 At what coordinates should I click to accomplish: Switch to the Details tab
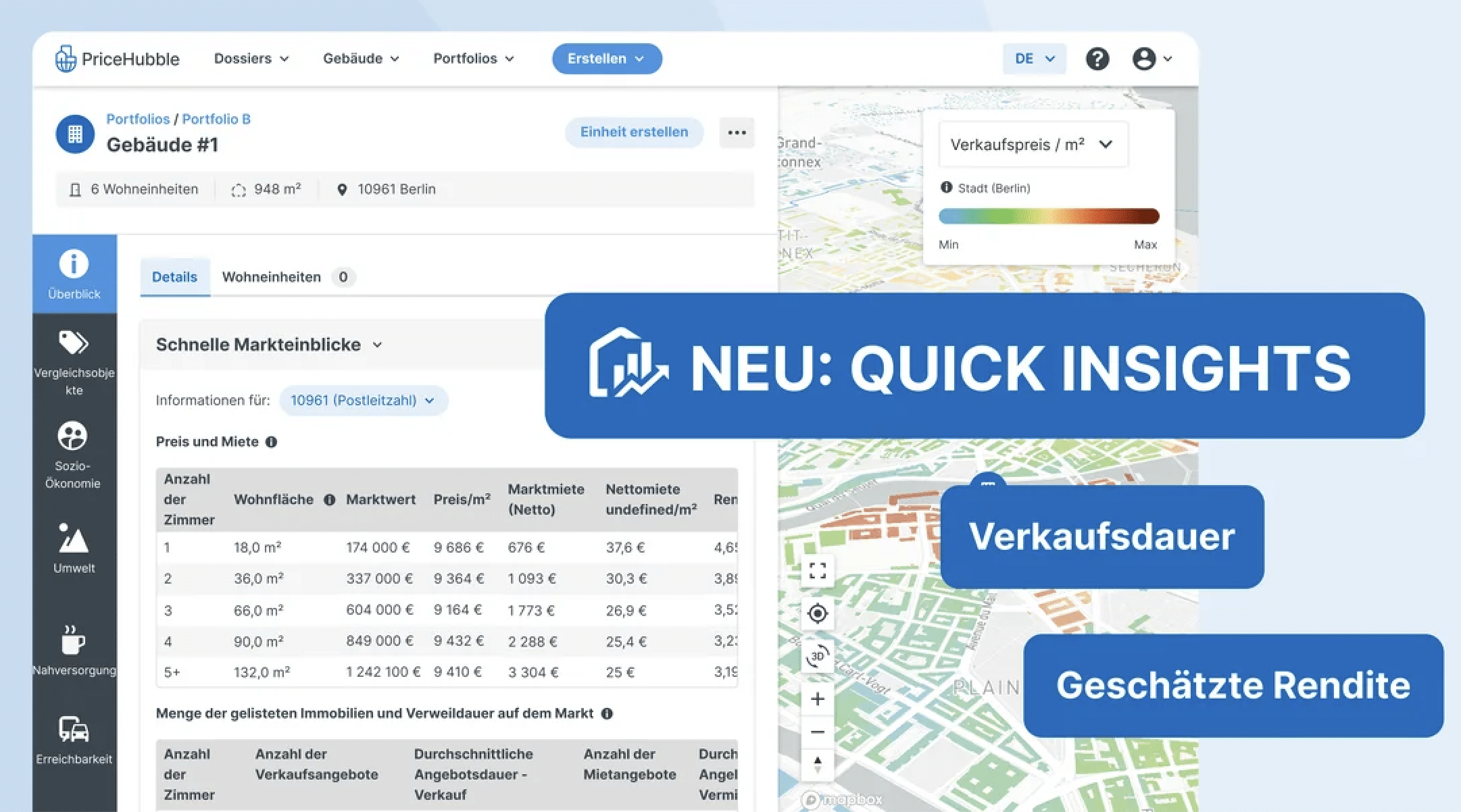tap(174, 277)
